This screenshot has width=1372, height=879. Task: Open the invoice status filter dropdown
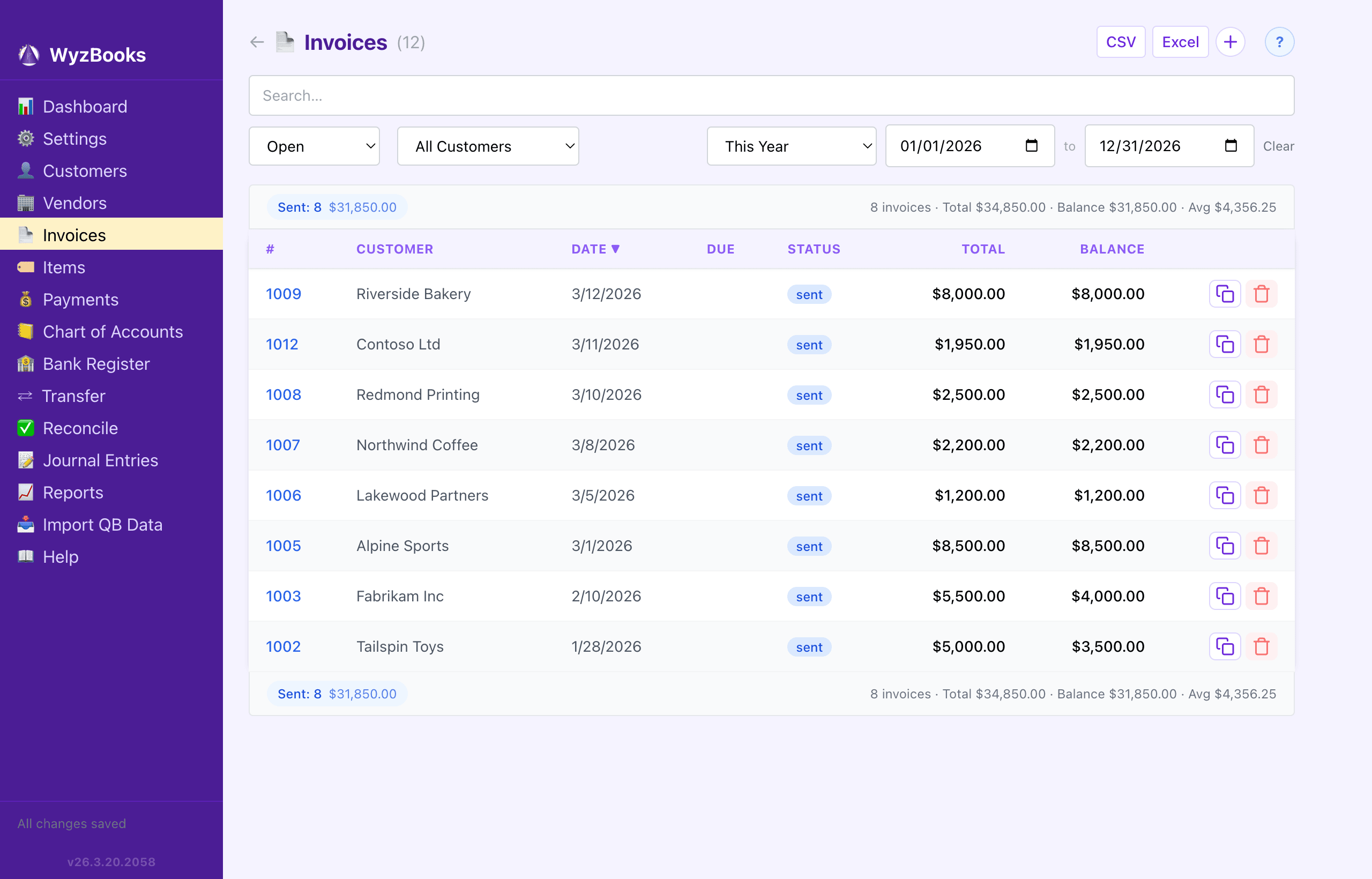[314, 146]
